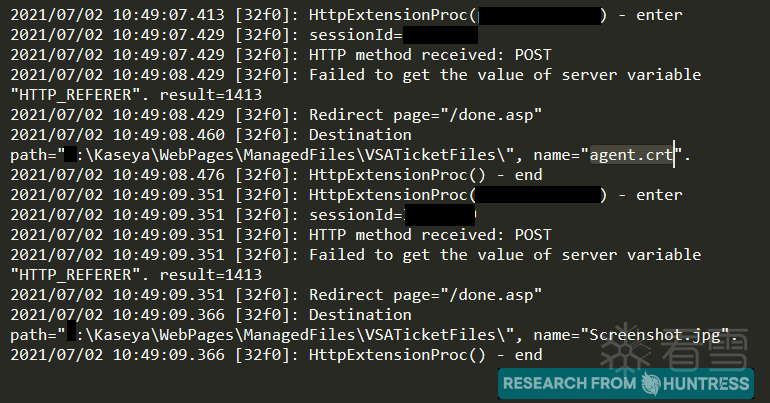Screen dimensions: 770x403
Task: Click "POST" on the 10:49:07.429 method line
Action: (531, 55)
